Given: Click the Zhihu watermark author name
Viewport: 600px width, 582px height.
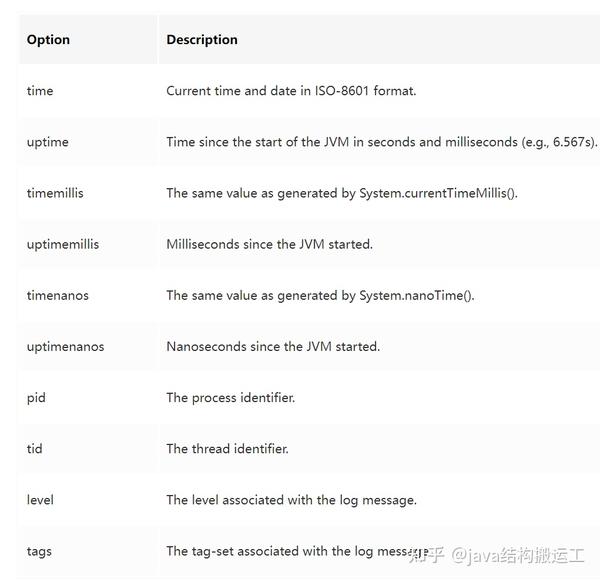Looking at the screenshot, I should tap(518, 556).
